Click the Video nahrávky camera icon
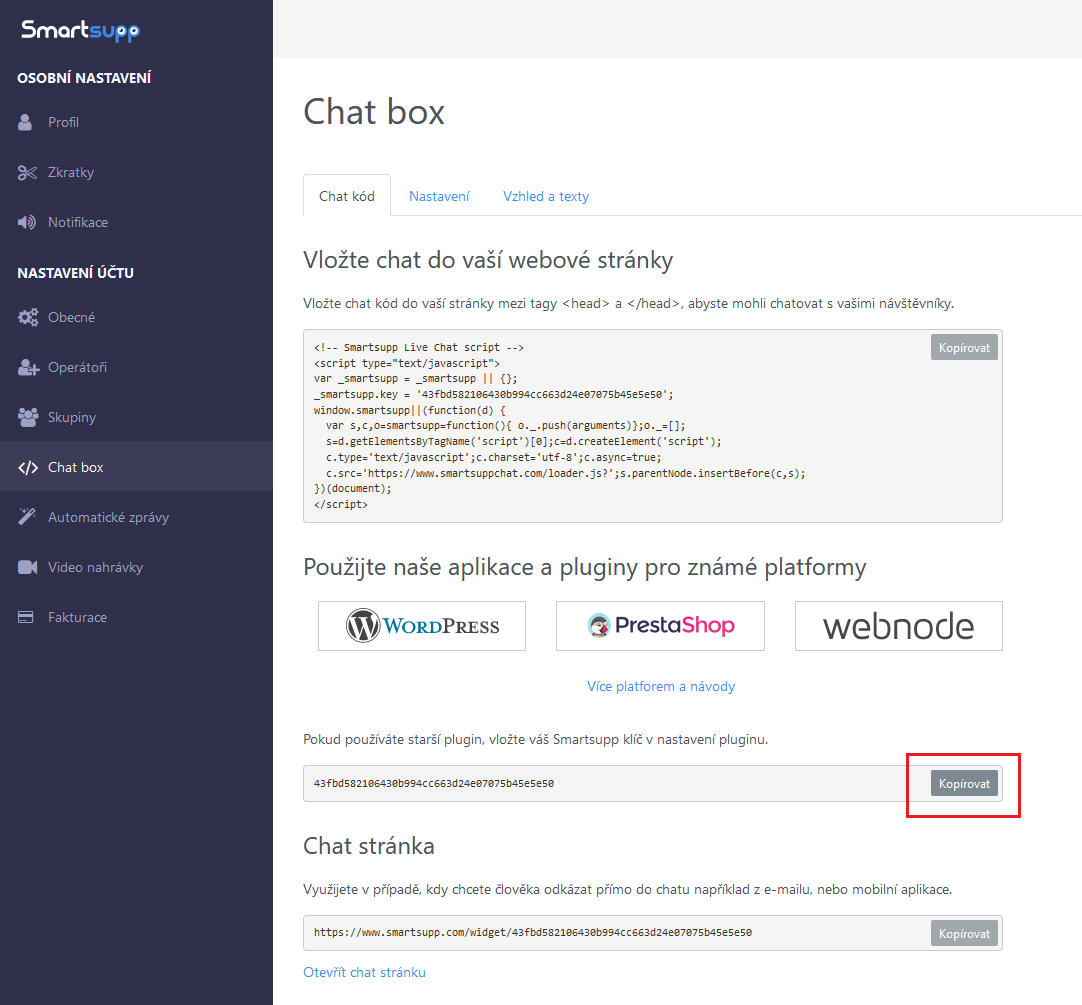The height and width of the screenshot is (1005, 1082). tap(27, 567)
